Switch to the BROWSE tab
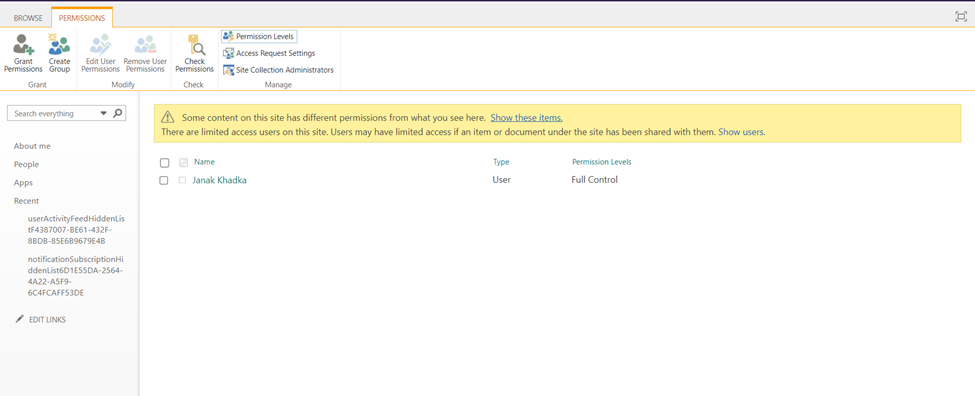975x396 pixels. point(28,18)
